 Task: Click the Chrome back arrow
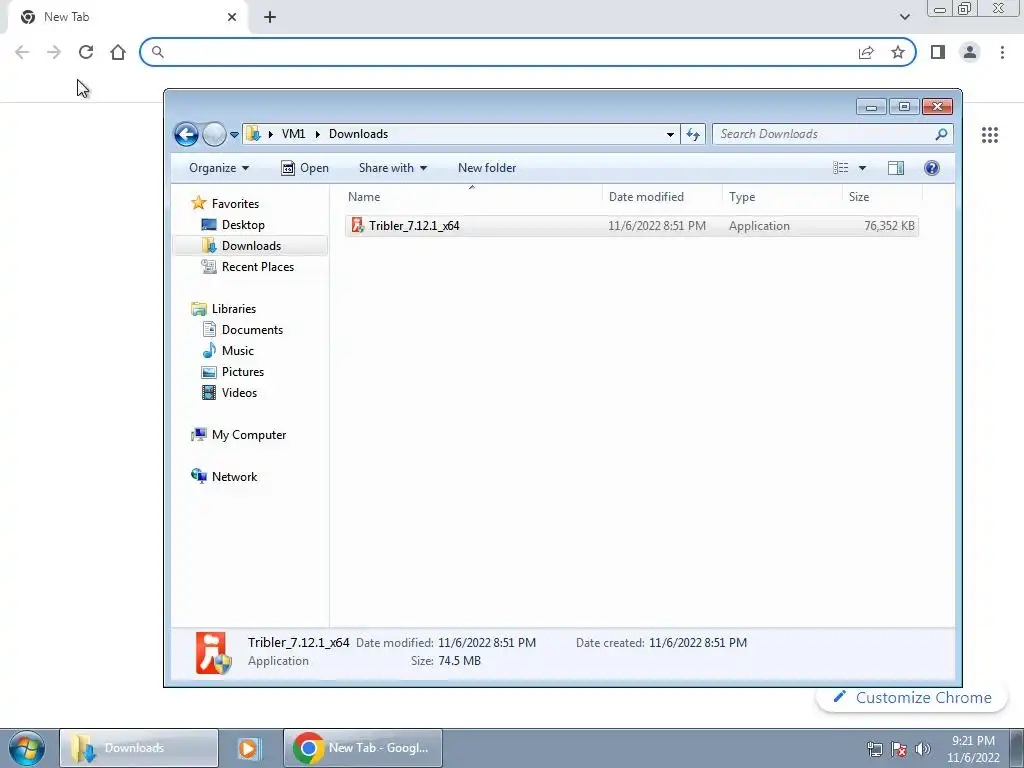(x=22, y=52)
